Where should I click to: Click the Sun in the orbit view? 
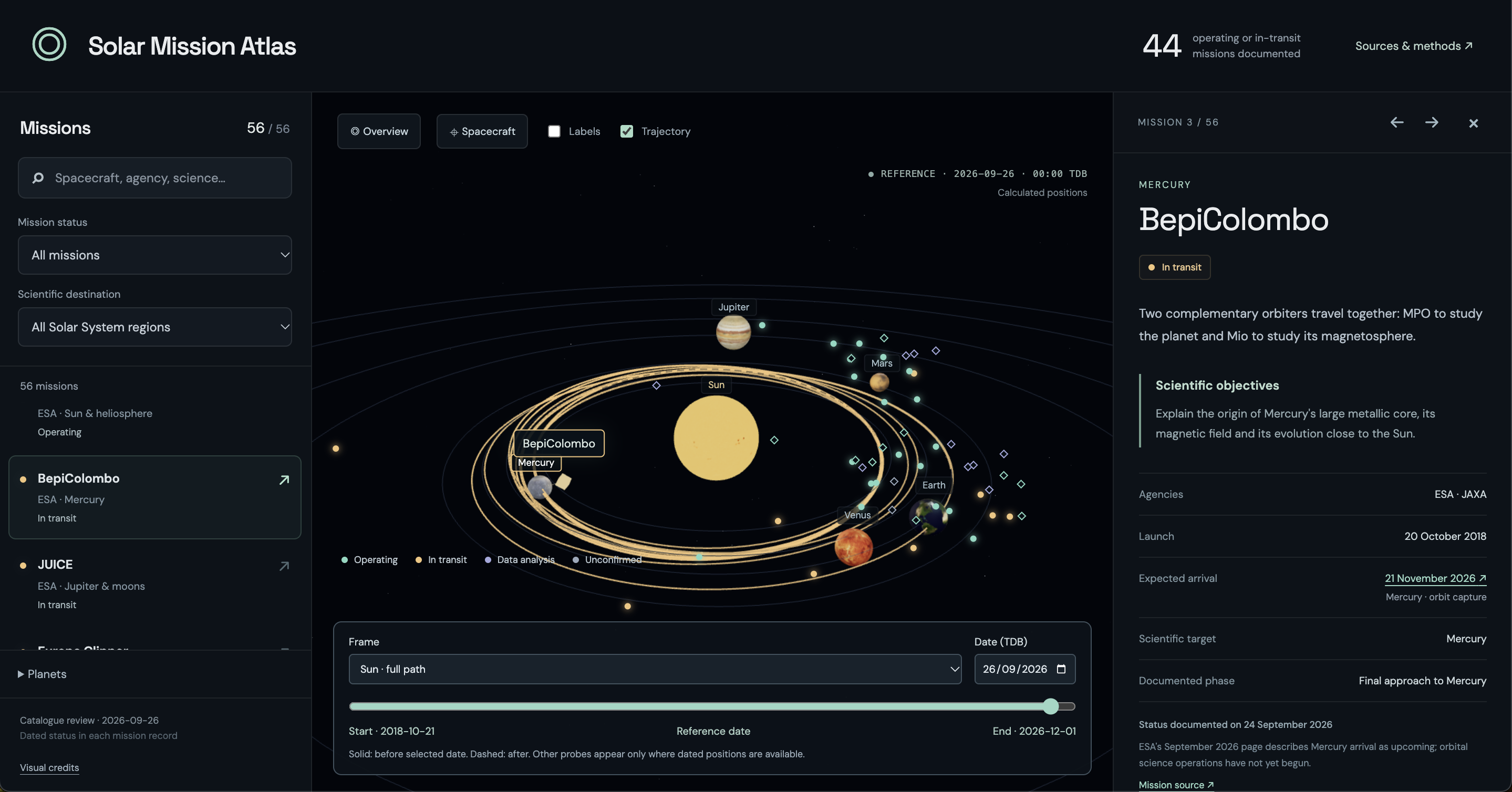pos(716,437)
